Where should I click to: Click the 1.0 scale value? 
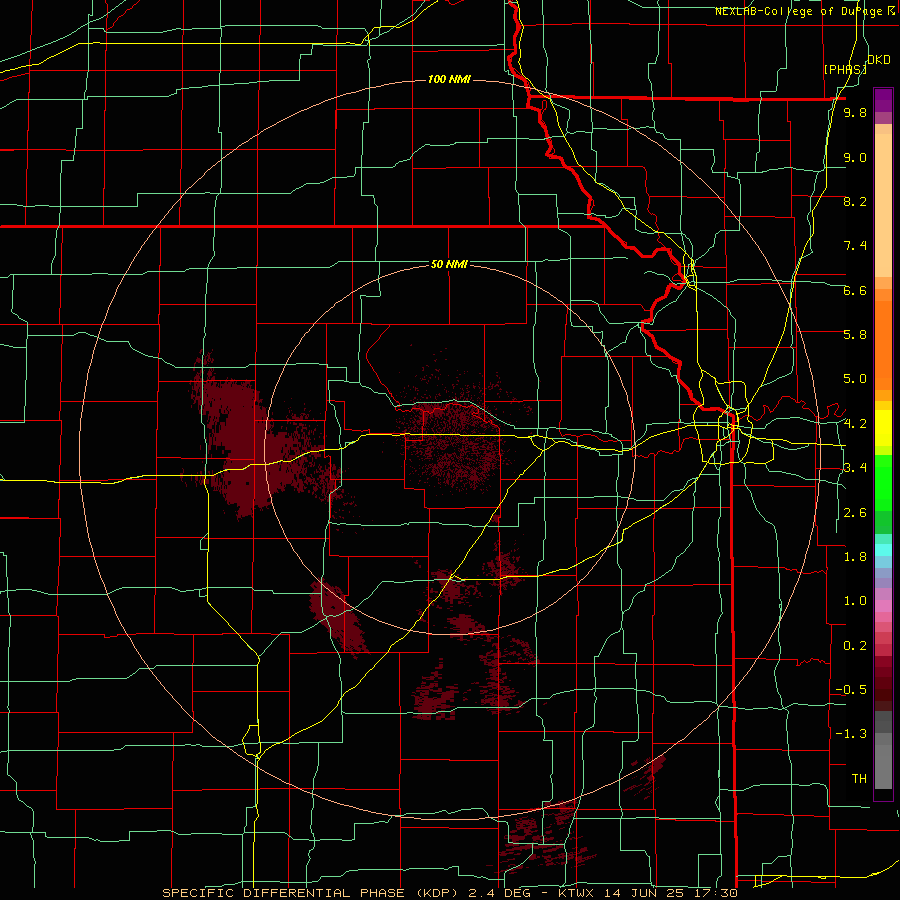[x=855, y=601]
